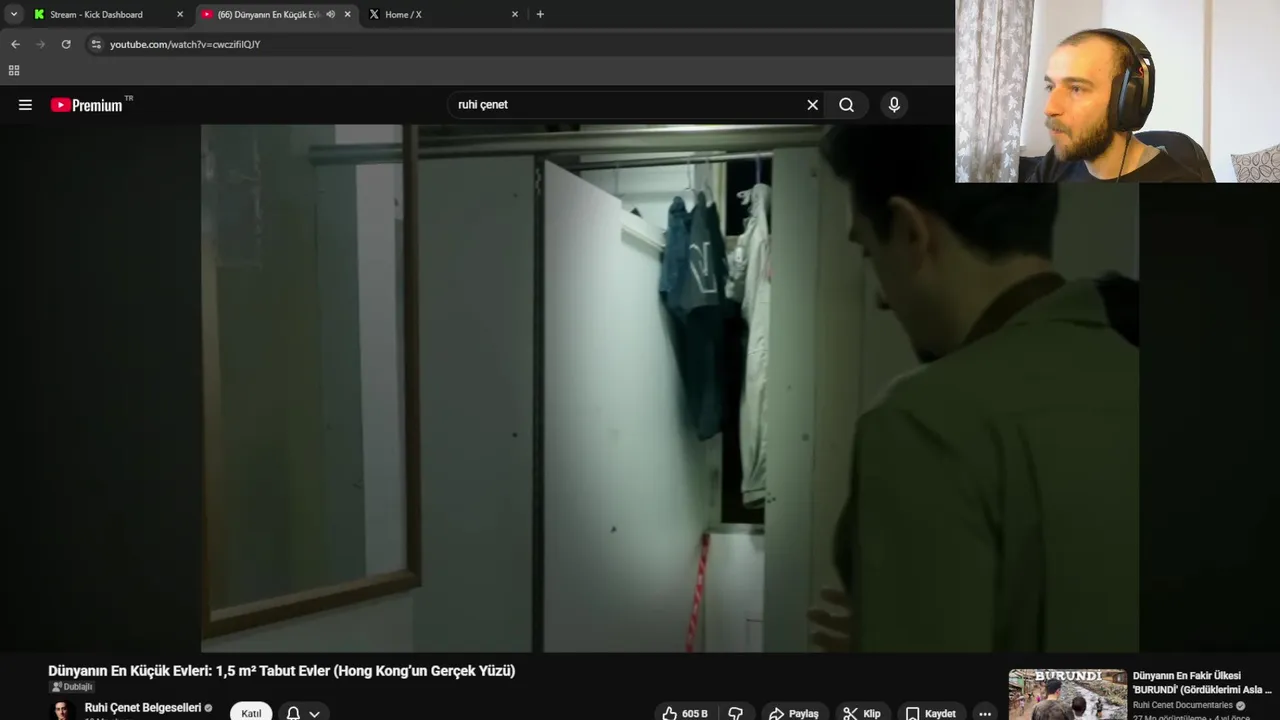Viewport: 1280px width, 720px height.
Task: Start voice search with the microphone icon
Action: click(x=894, y=105)
